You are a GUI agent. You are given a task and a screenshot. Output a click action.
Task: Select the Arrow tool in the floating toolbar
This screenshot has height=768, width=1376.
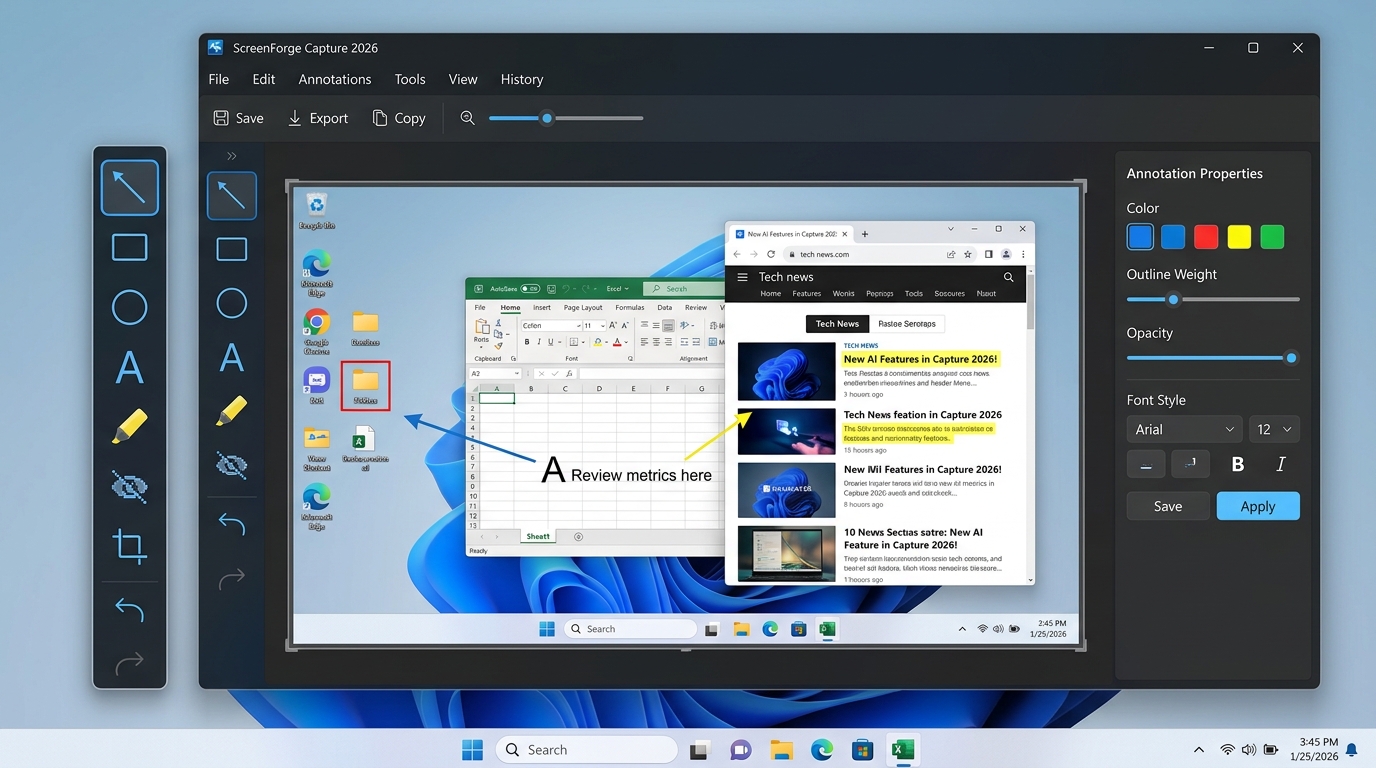[x=130, y=188]
